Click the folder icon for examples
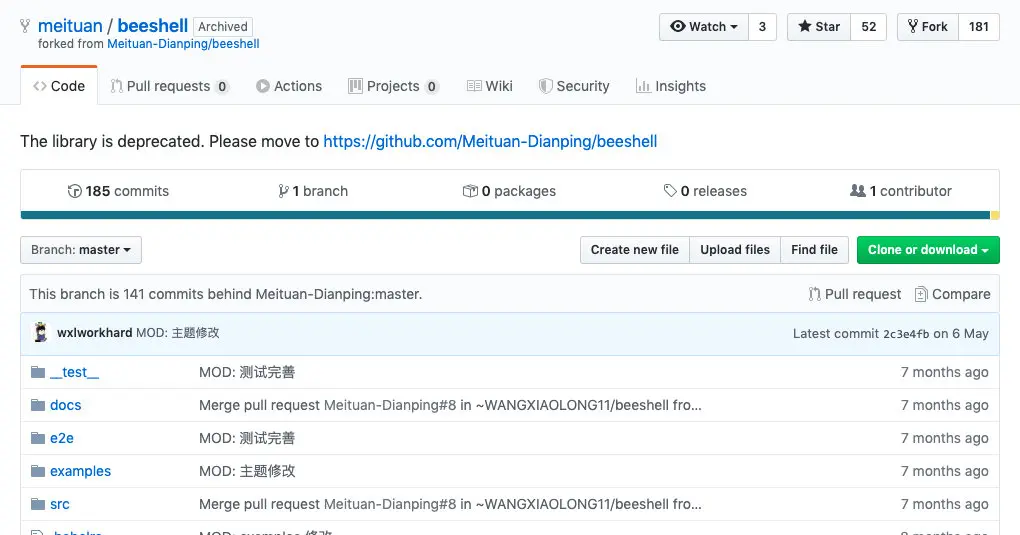Viewport: 1020px width, 535px height. [x=38, y=471]
